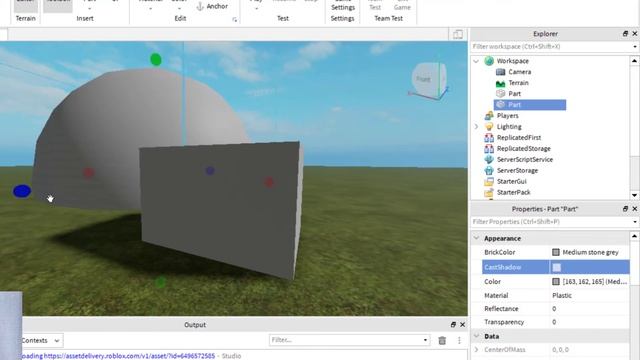Click the Properties scrollbar up arrow
640x360 pixels.
point(634,236)
